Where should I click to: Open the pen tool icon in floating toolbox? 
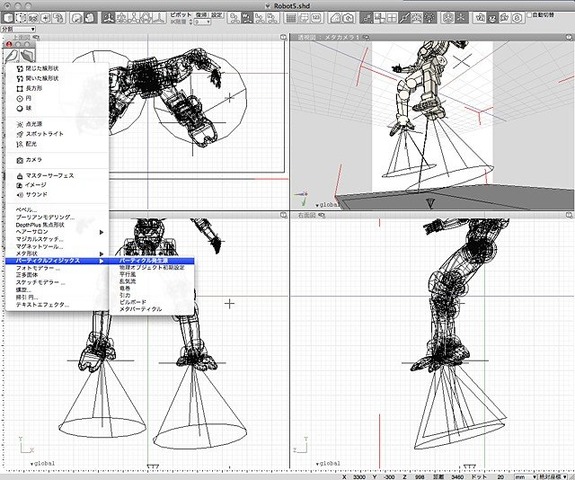click(x=11, y=55)
